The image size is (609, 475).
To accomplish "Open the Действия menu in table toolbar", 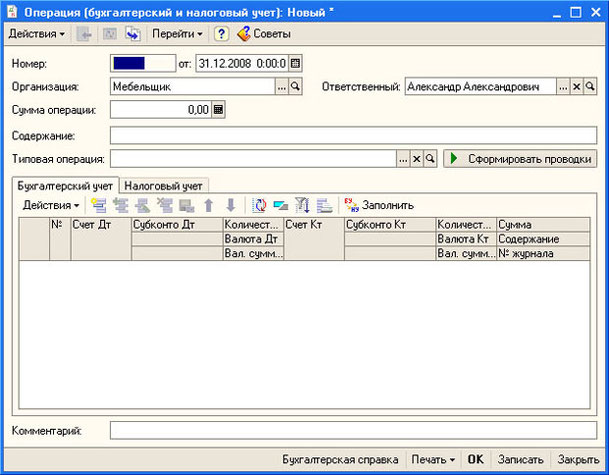I will [x=51, y=205].
